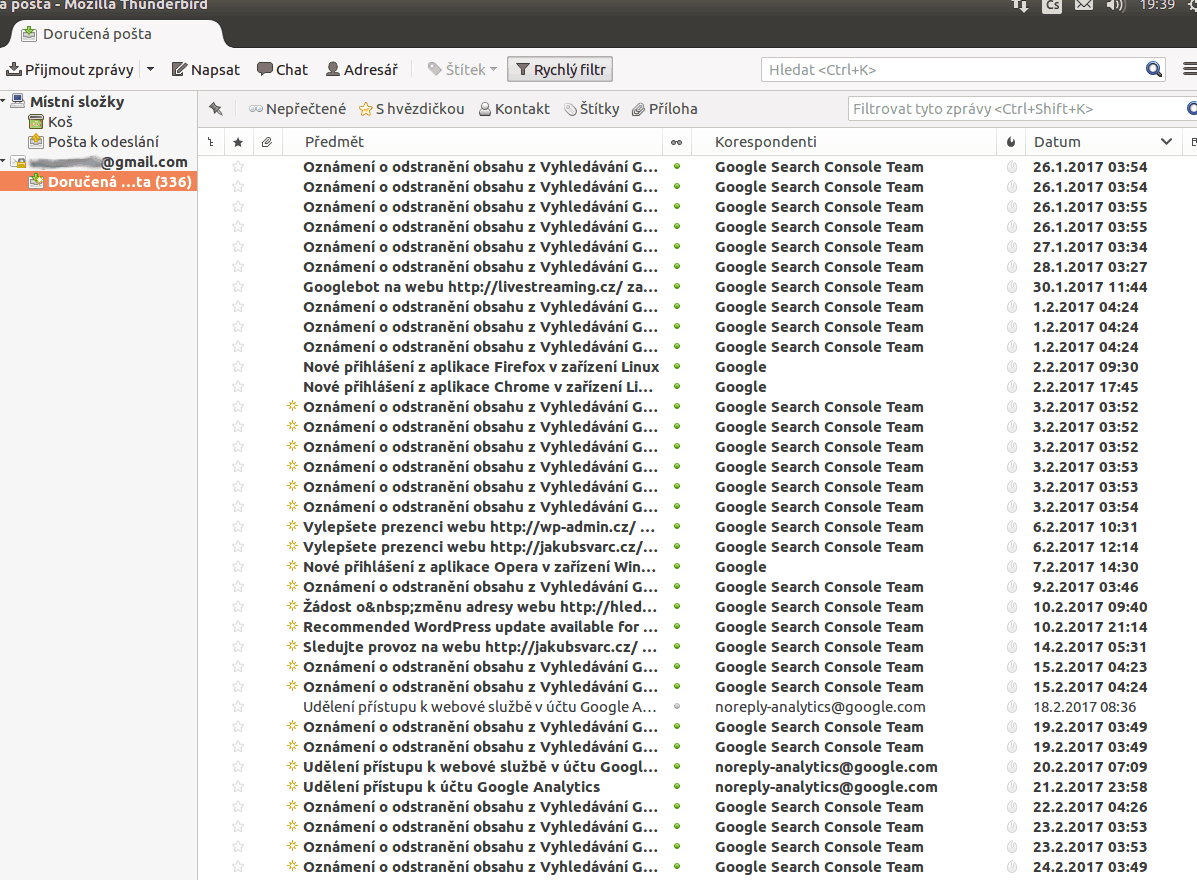
Task: Star the Firefox v zařízení Linux message
Action: point(238,367)
